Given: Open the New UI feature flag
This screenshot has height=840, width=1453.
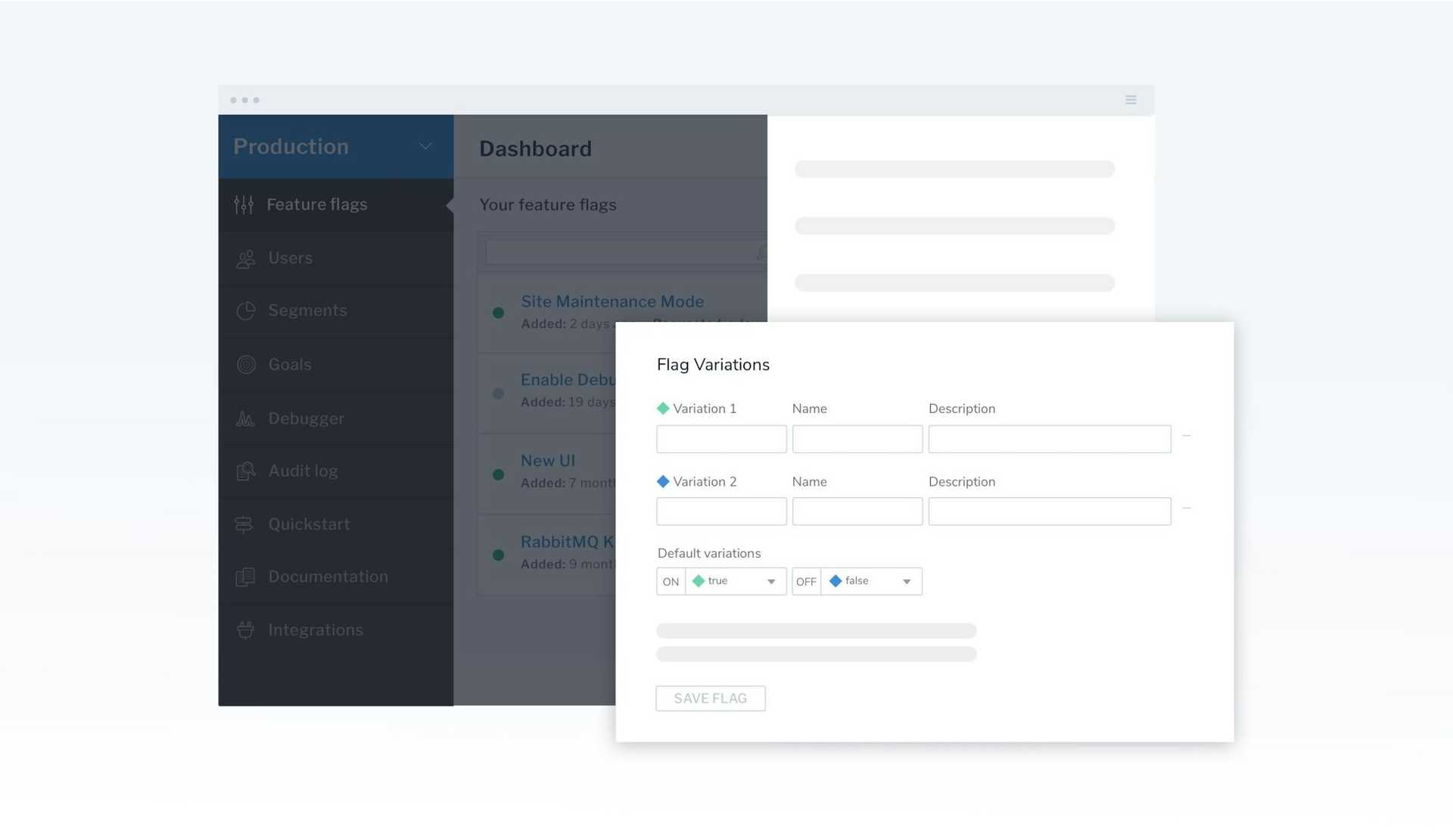Looking at the screenshot, I should [x=547, y=460].
